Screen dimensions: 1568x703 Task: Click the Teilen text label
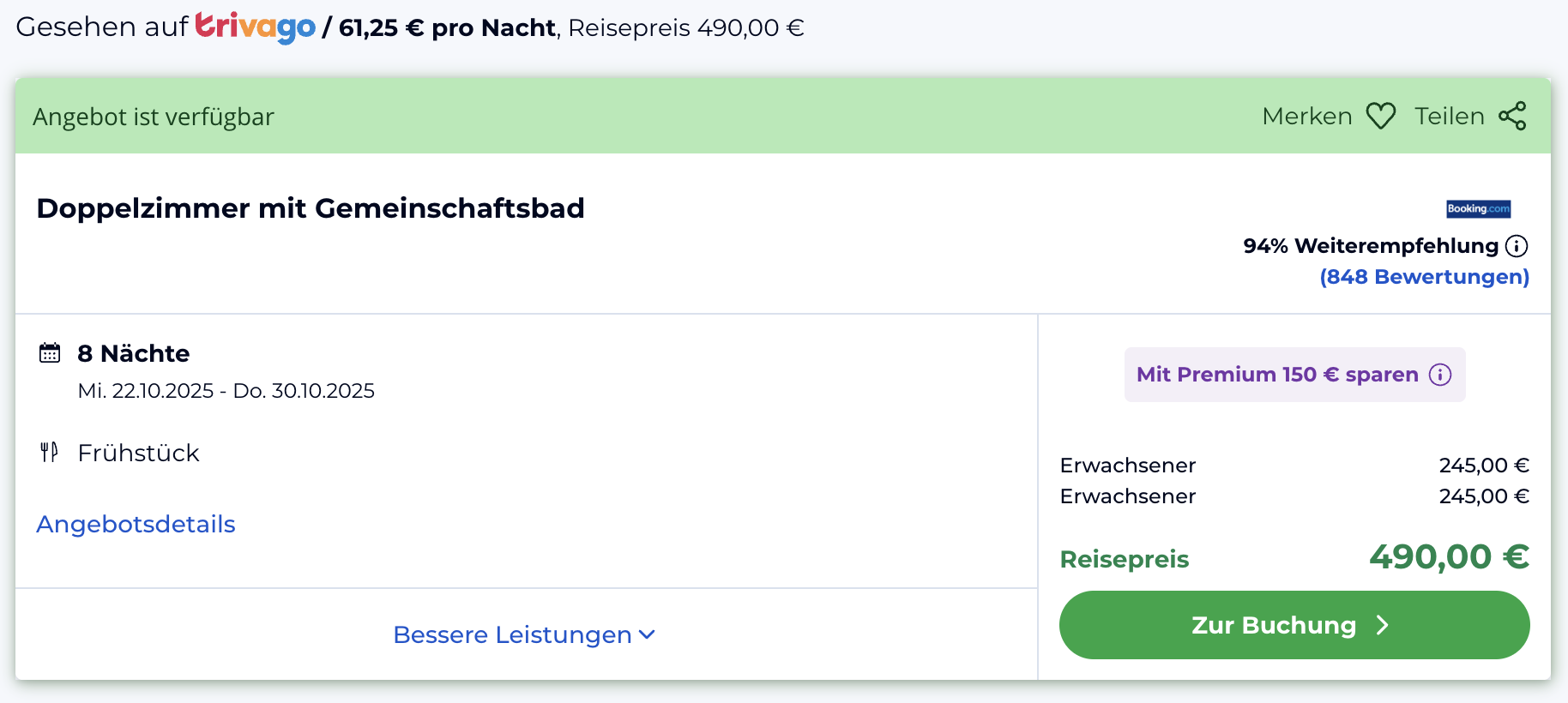pyautogui.click(x=1449, y=116)
